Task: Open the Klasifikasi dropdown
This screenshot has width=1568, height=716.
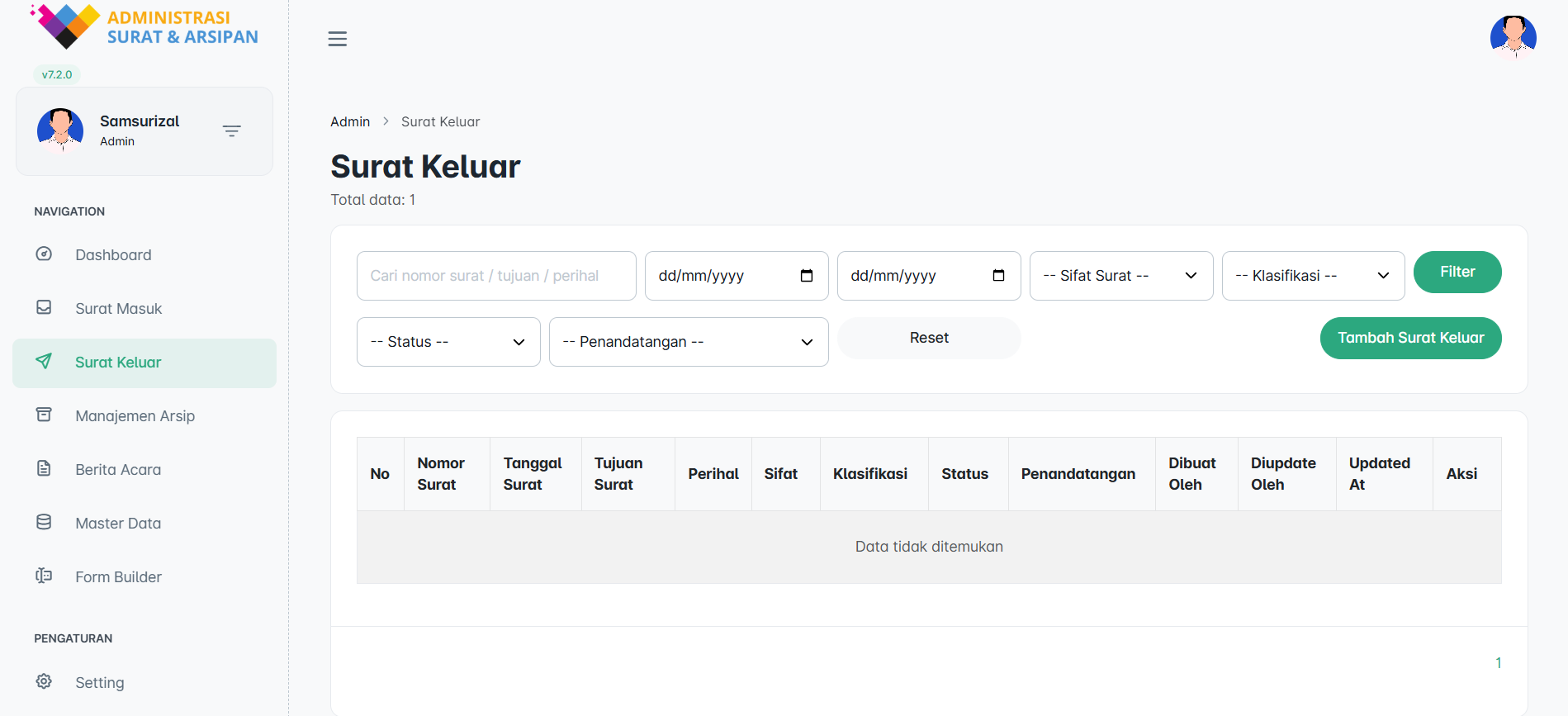Action: coord(1312,276)
